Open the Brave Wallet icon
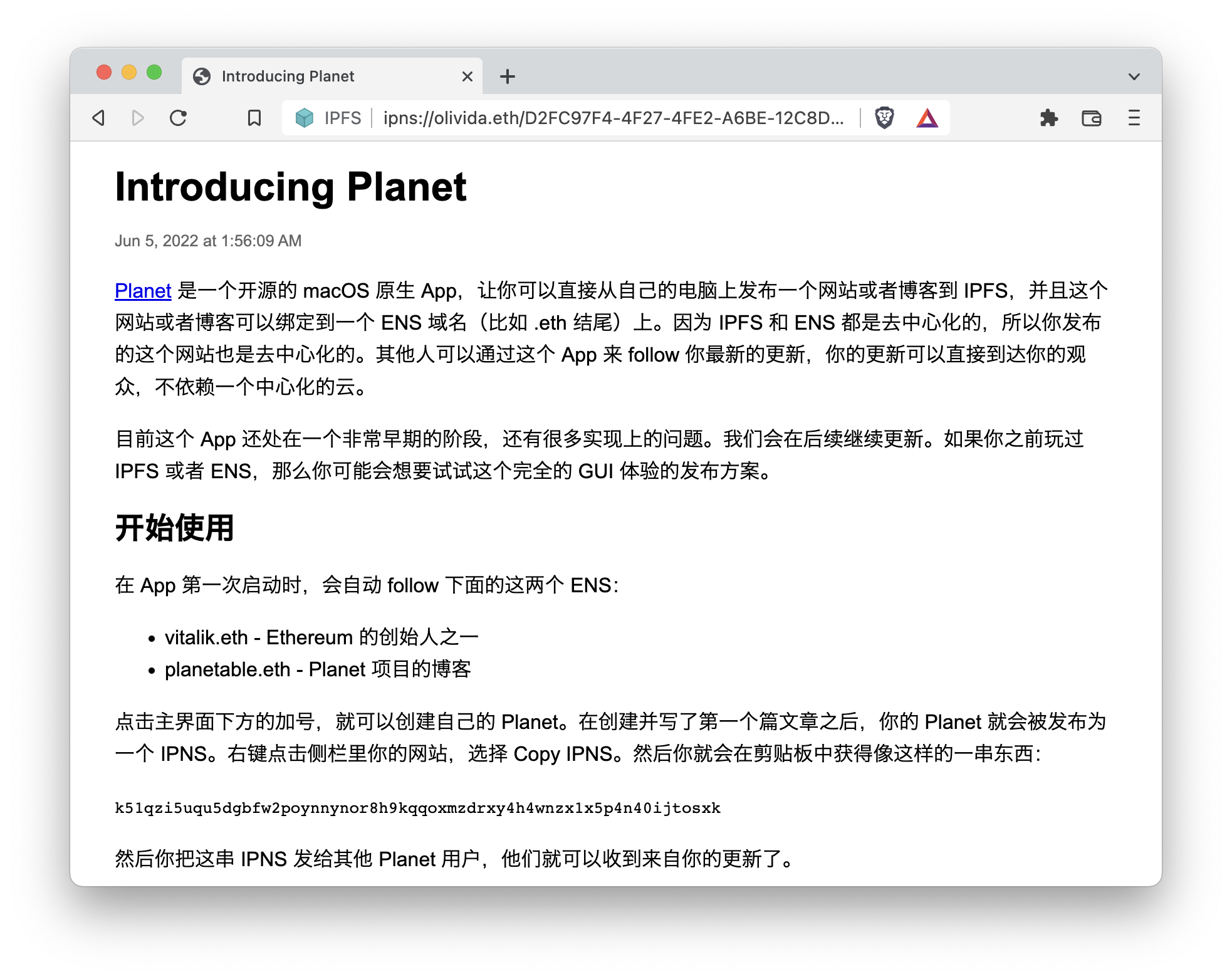The height and width of the screenshot is (979, 1232). click(x=1091, y=118)
